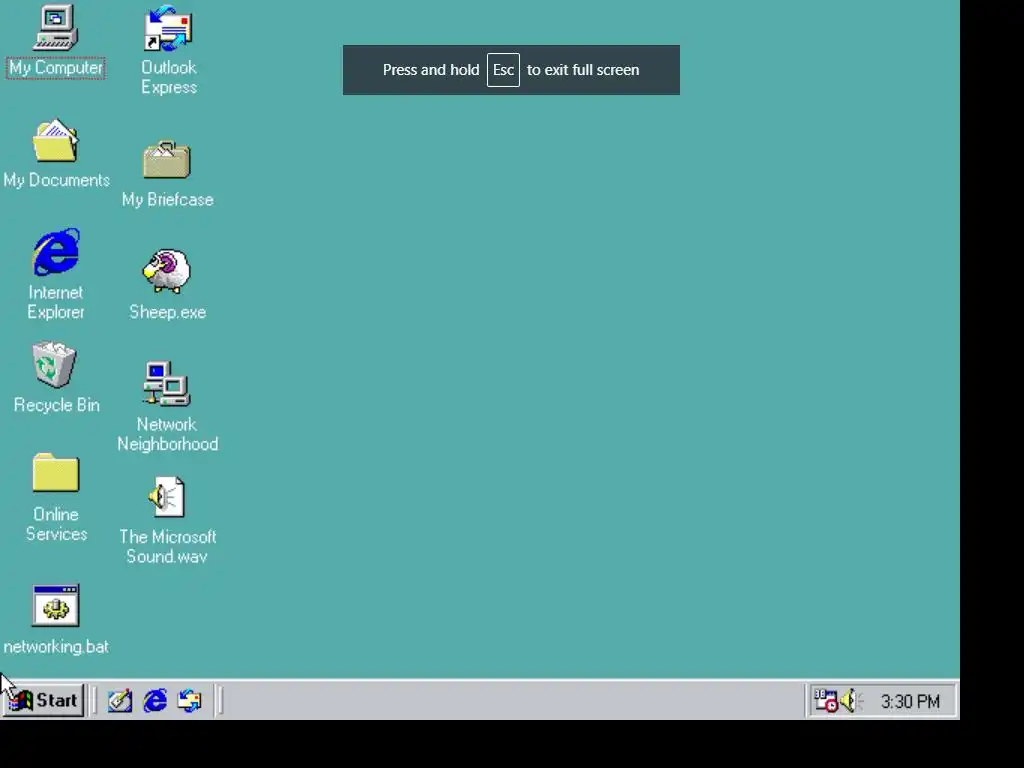Select the Internet Explorer desktop icon
Screen dimensions: 1024x768
click(x=56, y=252)
